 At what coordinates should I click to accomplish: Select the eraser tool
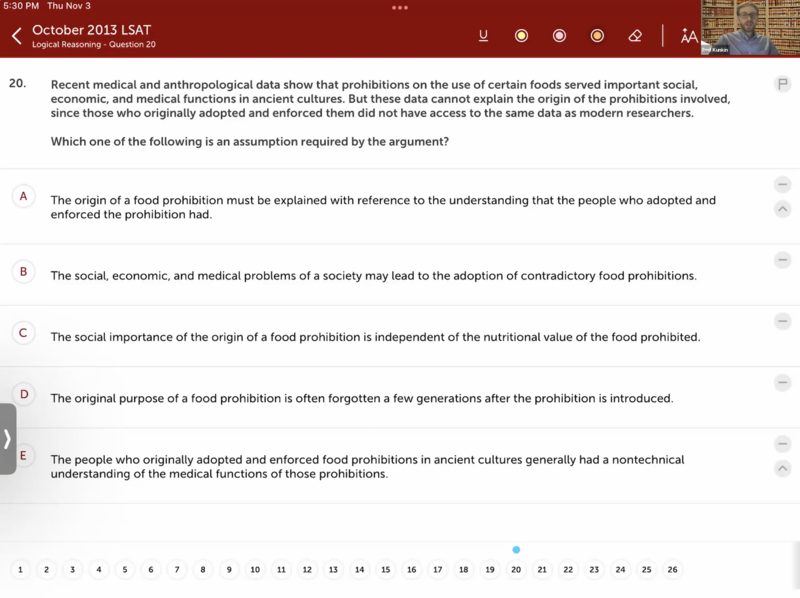635,36
